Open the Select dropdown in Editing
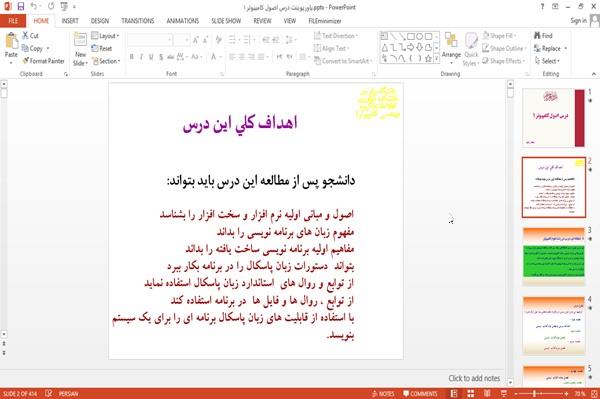The width and height of the screenshot is (600, 399). pyautogui.click(x=547, y=61)
